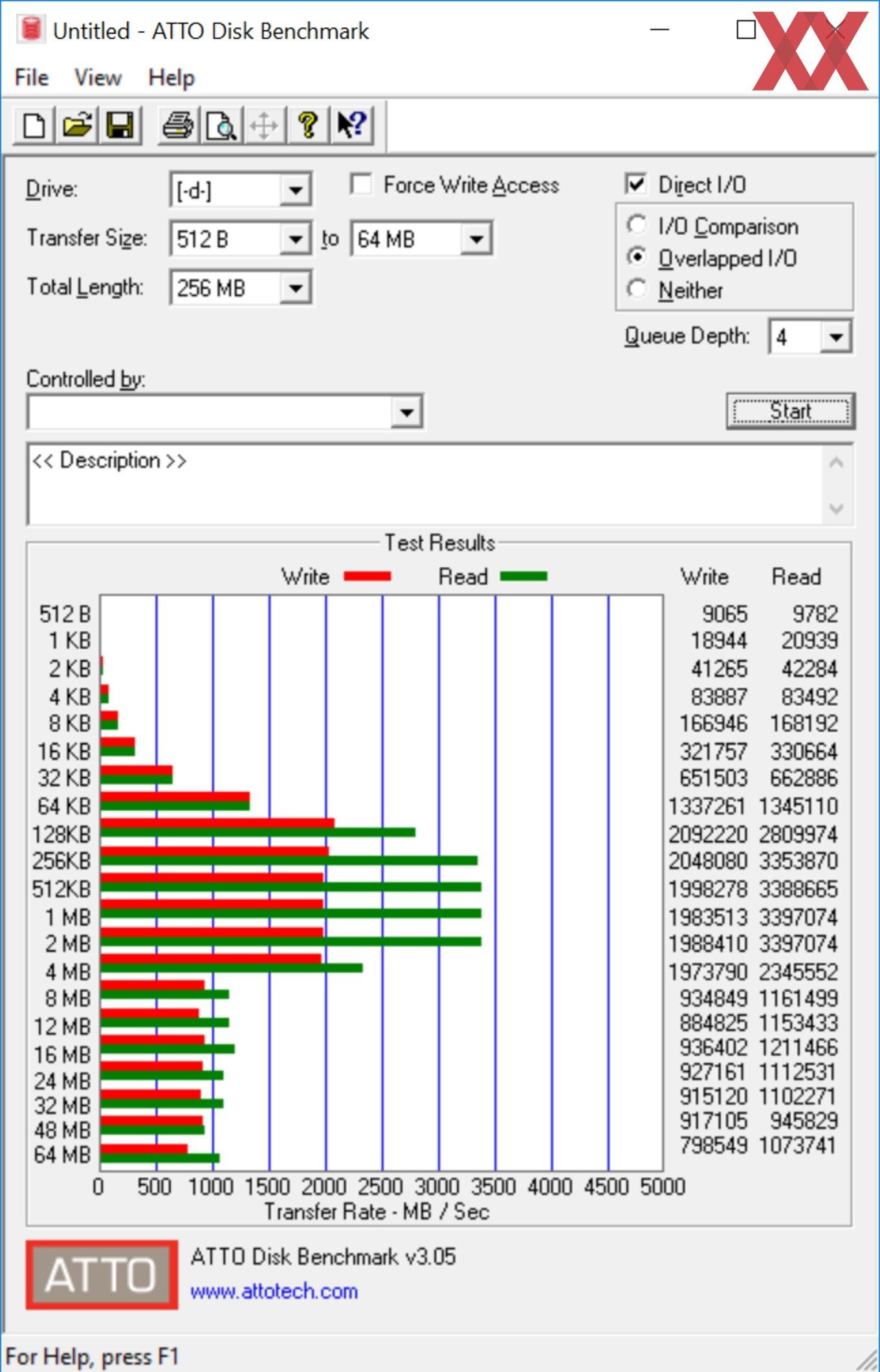The width and height of the screenshot is (880, 1372).
Task: Click the red Write legend swatch
Action: point(367,576)
